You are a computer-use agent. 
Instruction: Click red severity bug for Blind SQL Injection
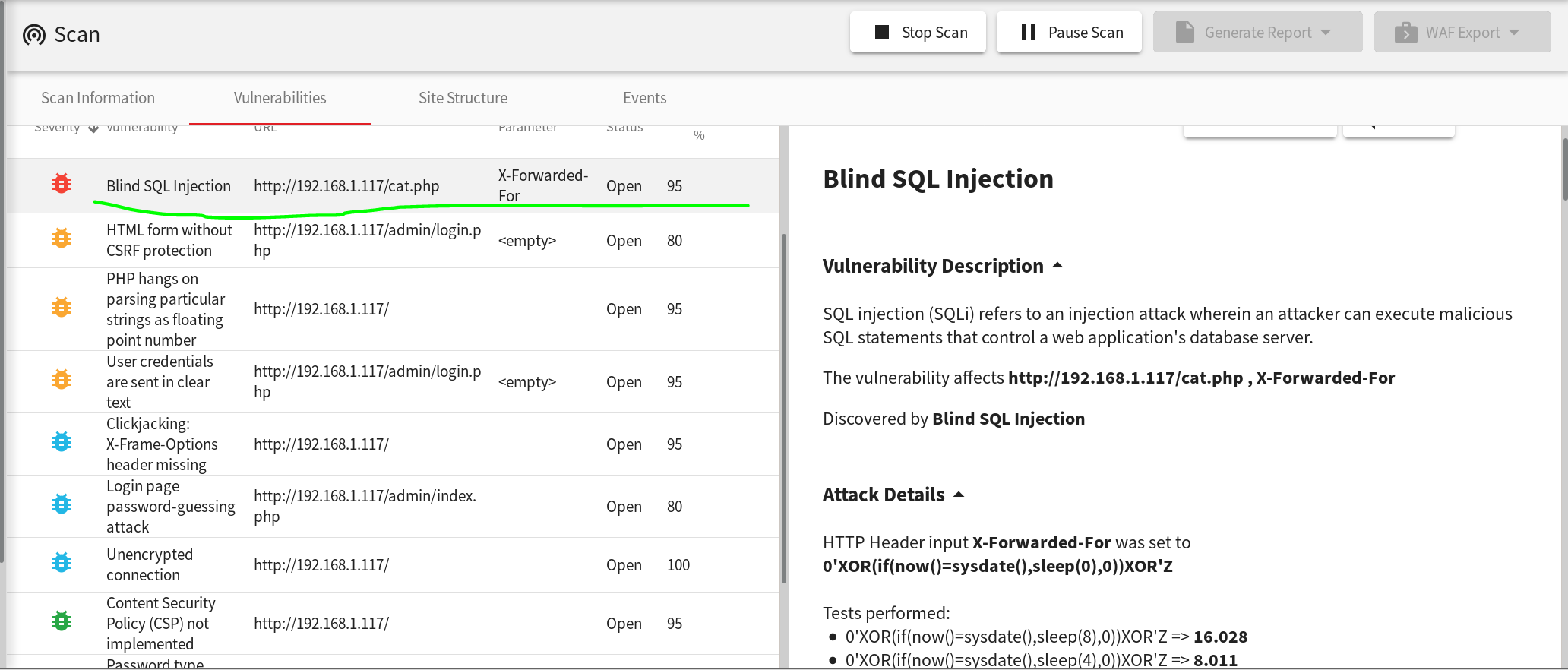pos(62,184)
